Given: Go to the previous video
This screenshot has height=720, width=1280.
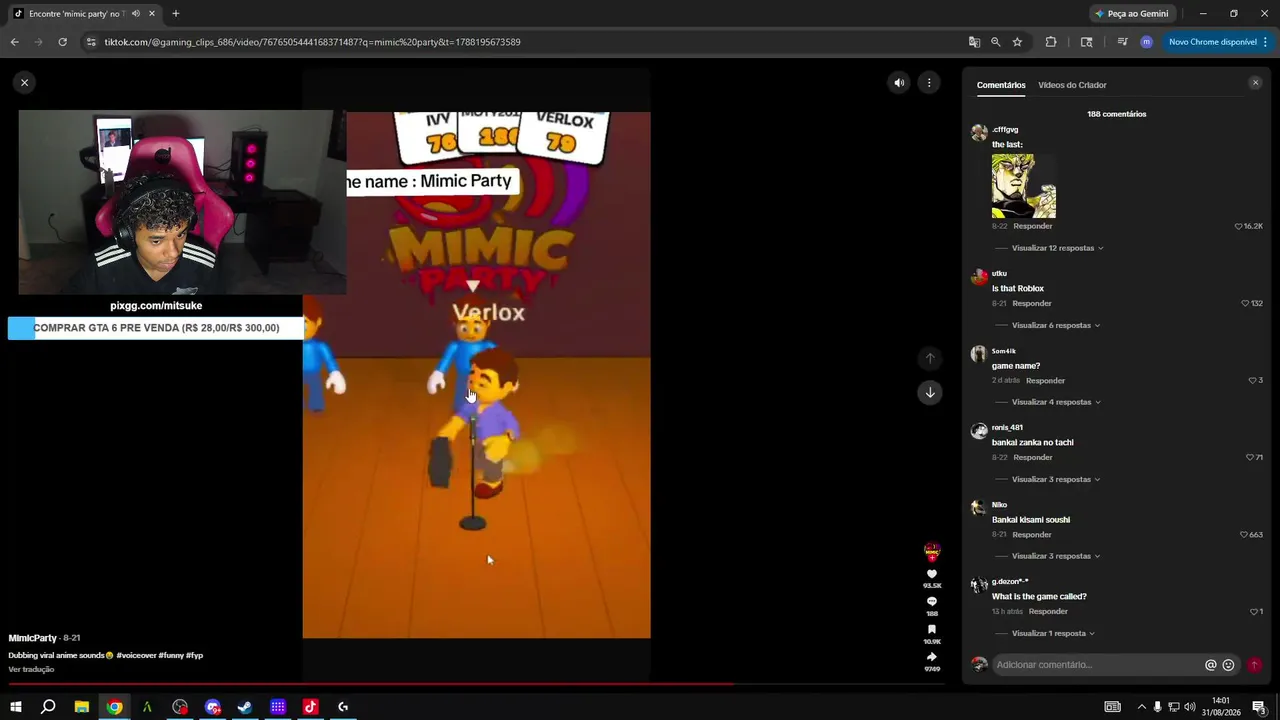Looking at the screenshot, I should [930, 358].
